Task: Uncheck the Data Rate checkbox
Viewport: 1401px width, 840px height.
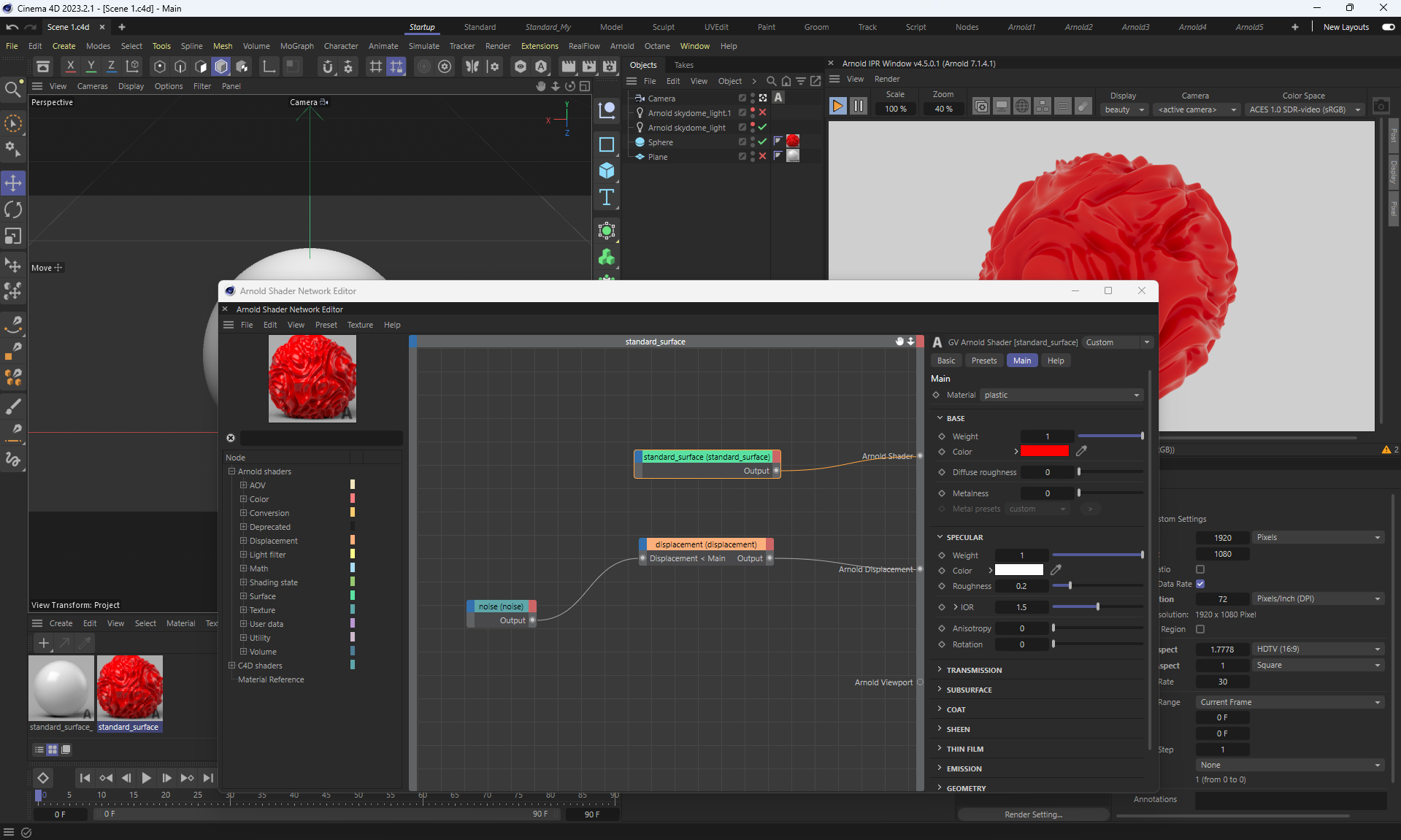Action: coord(1200,584)
